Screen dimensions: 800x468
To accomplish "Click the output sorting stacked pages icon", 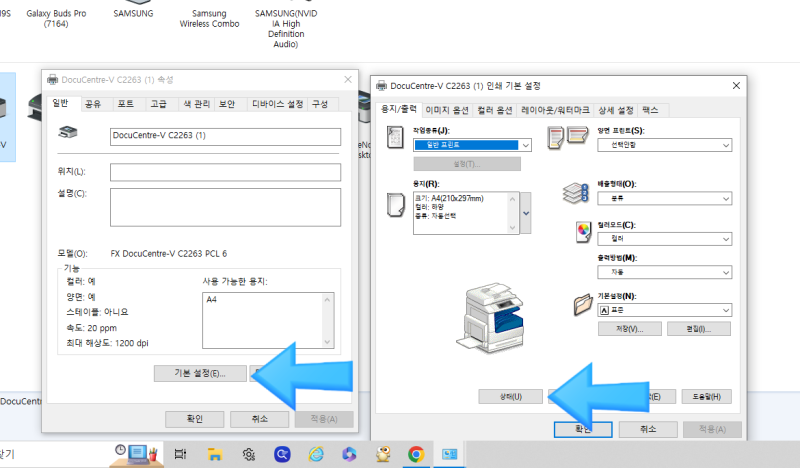I will (576, 193).
